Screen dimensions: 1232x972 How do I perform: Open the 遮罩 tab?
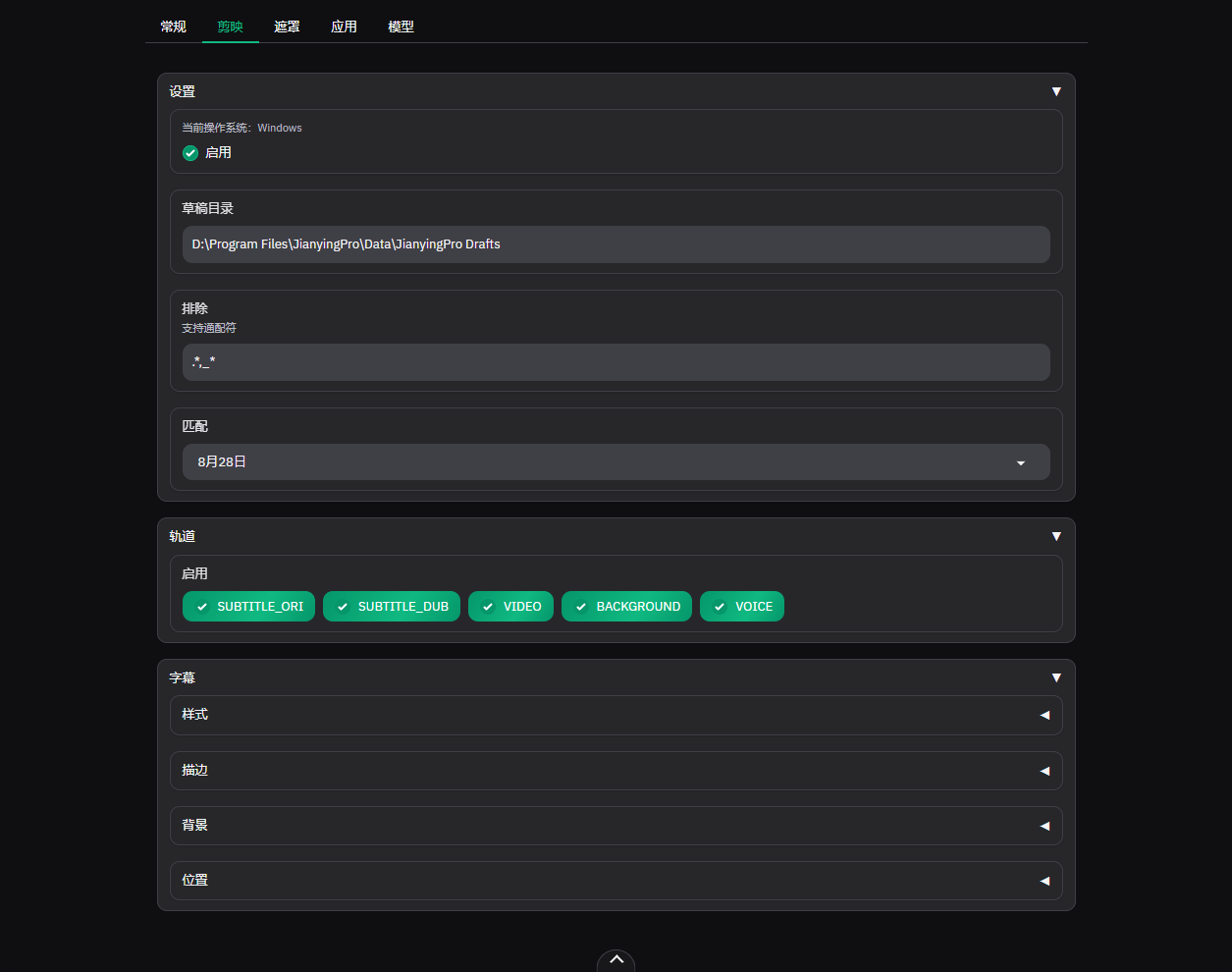(288, 27)
